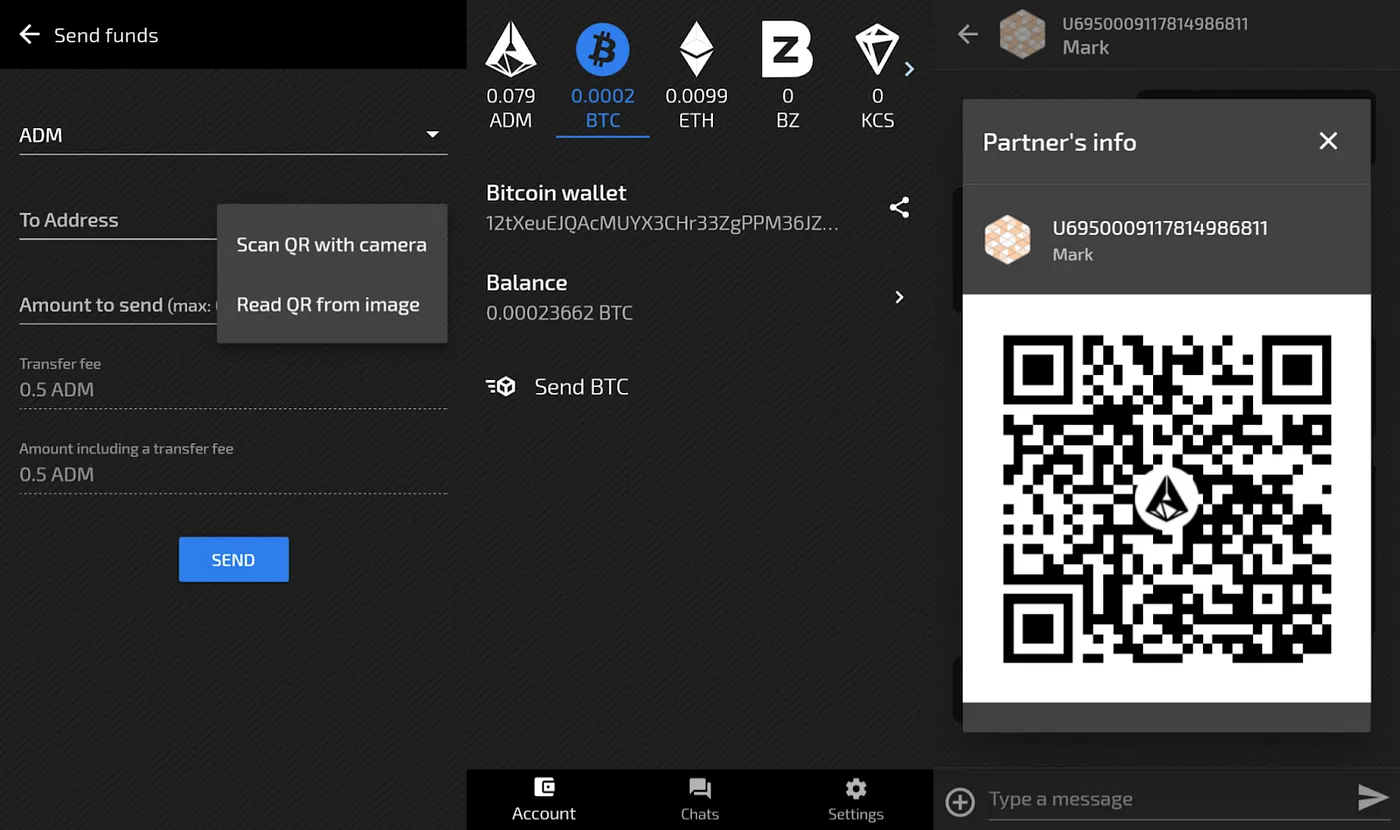Viewport: 1400px width, 830px height.
Task: Go back from the chat with Mark
Action: (967, 35)
